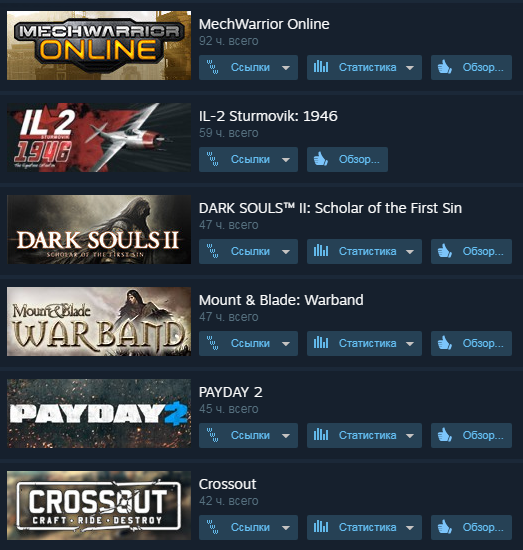Screen dimensions: 523x550
Task: Open the PAYDAY 2 title link
Action: click(230, 392)
